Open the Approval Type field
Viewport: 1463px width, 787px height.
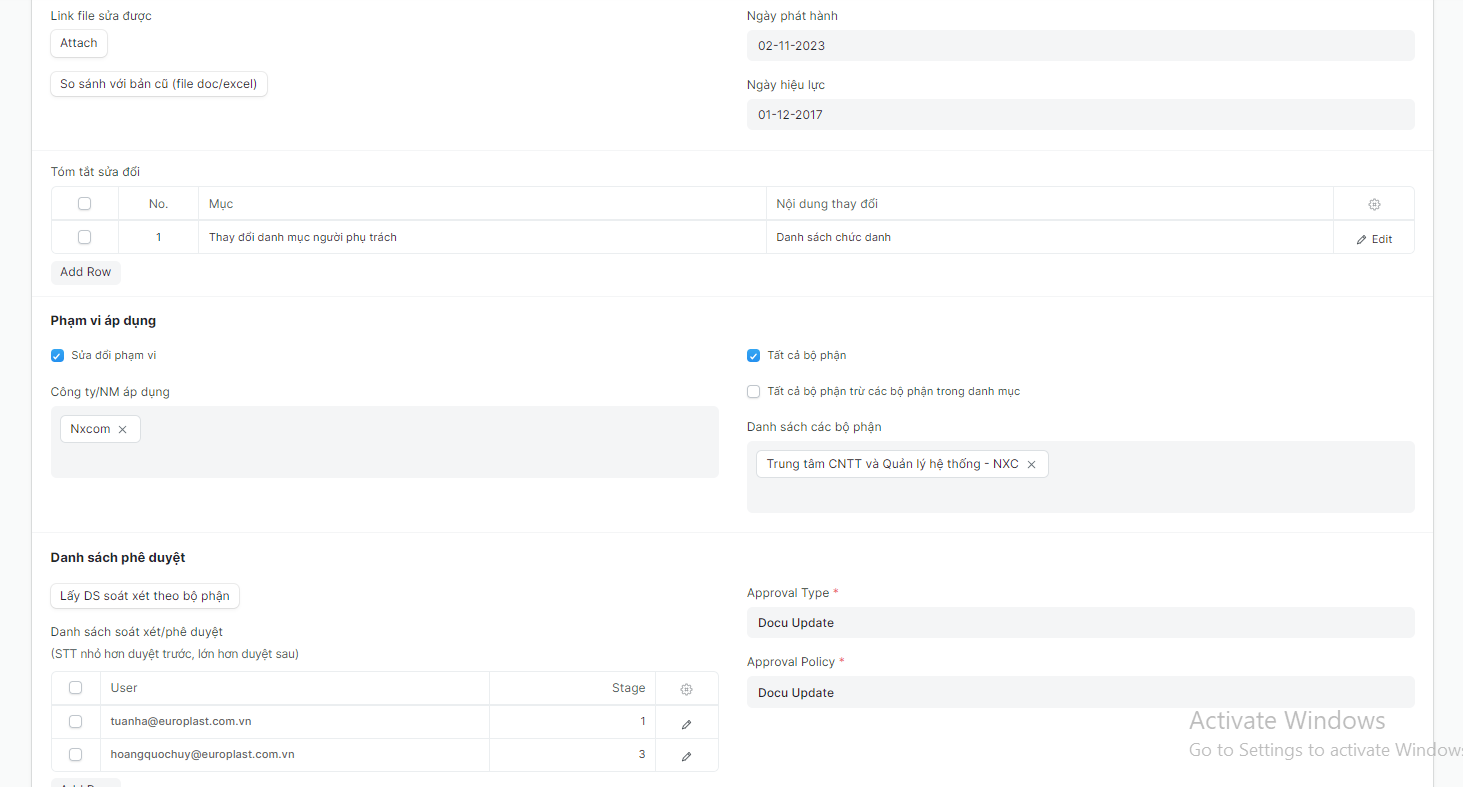(x=1080, y=622)
